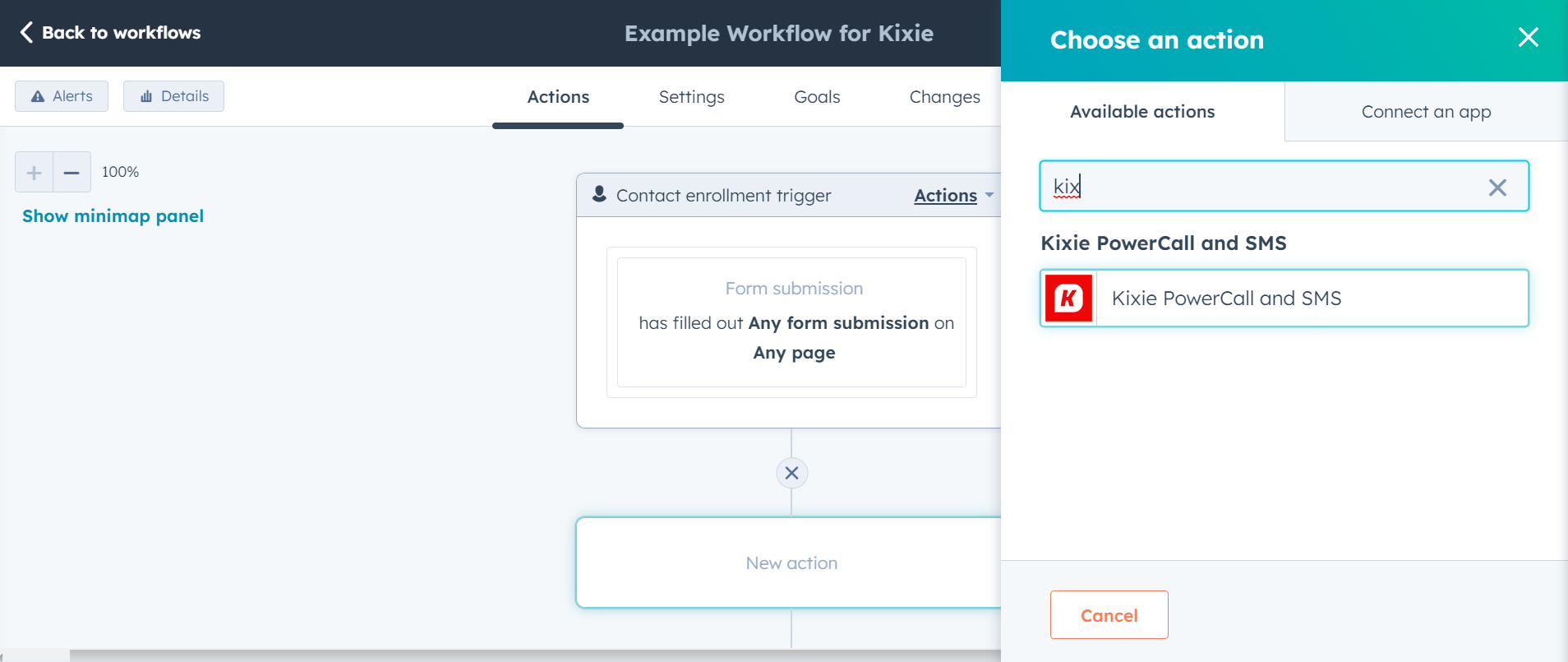1568x662 pixels.
Task: Open the Alerts panel
Action: pos(62,96)
